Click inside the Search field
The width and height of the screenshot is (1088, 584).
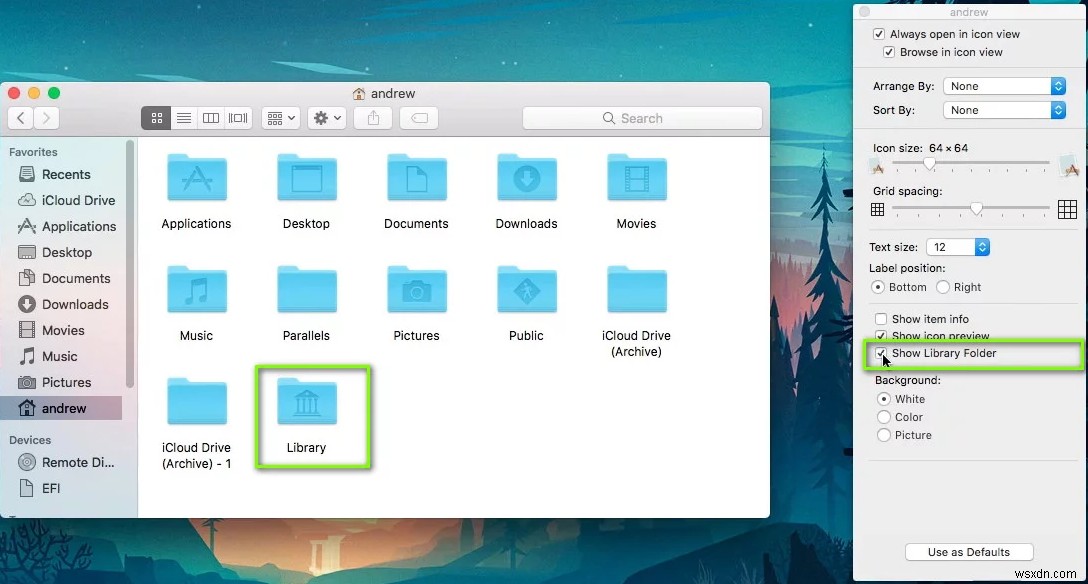pyautogui.click(x=641, y=118)
